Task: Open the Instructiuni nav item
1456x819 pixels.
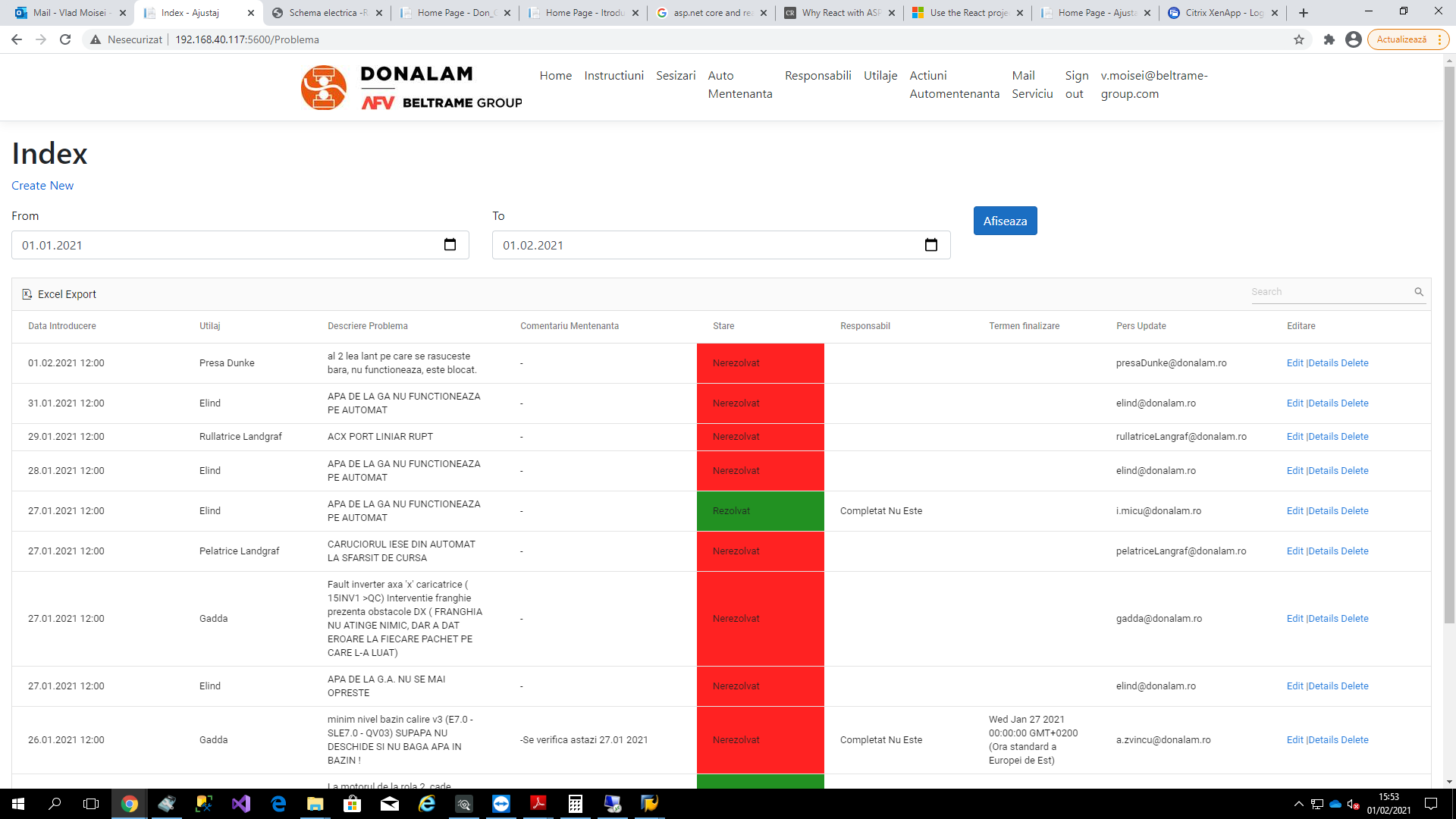Action: pyautogui.click(x=614, y=76)
